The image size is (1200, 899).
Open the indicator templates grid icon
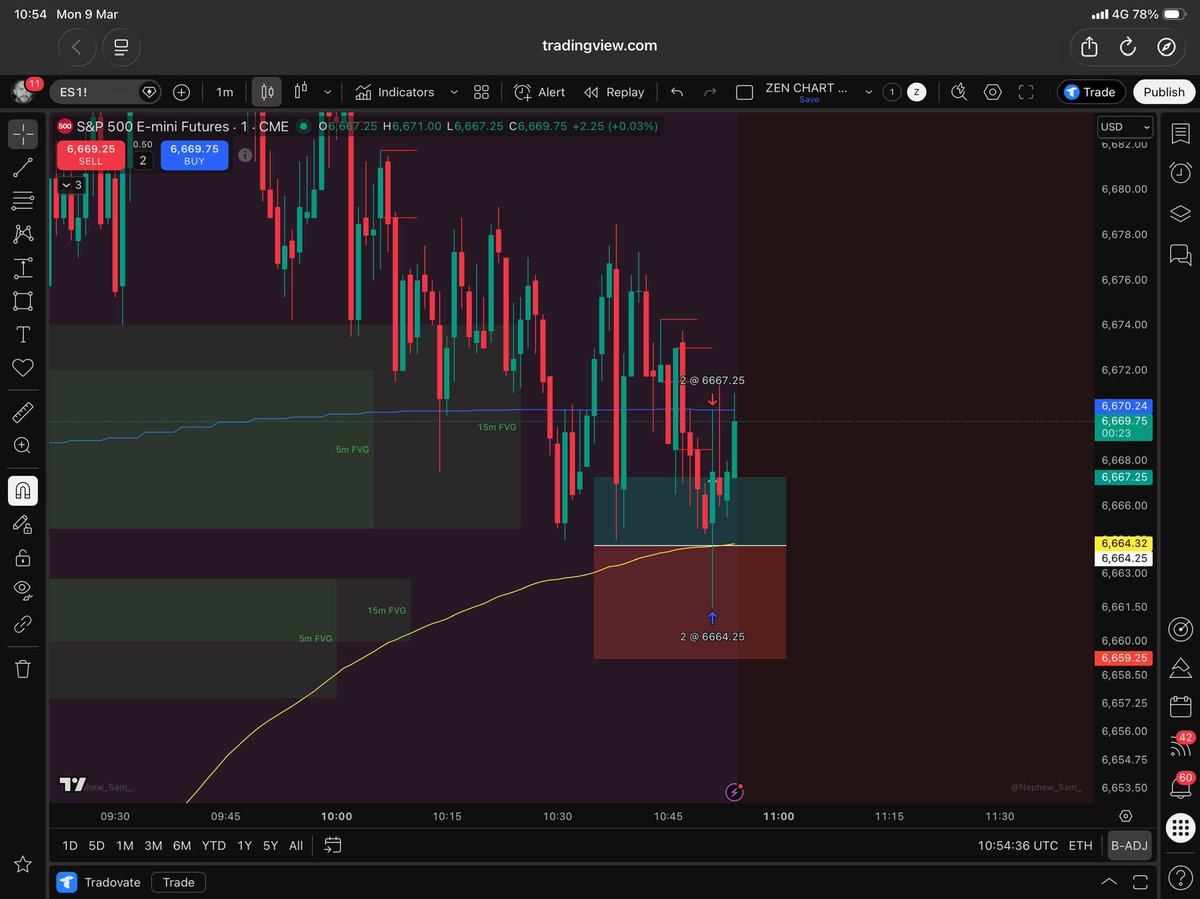tap(481, 92)
